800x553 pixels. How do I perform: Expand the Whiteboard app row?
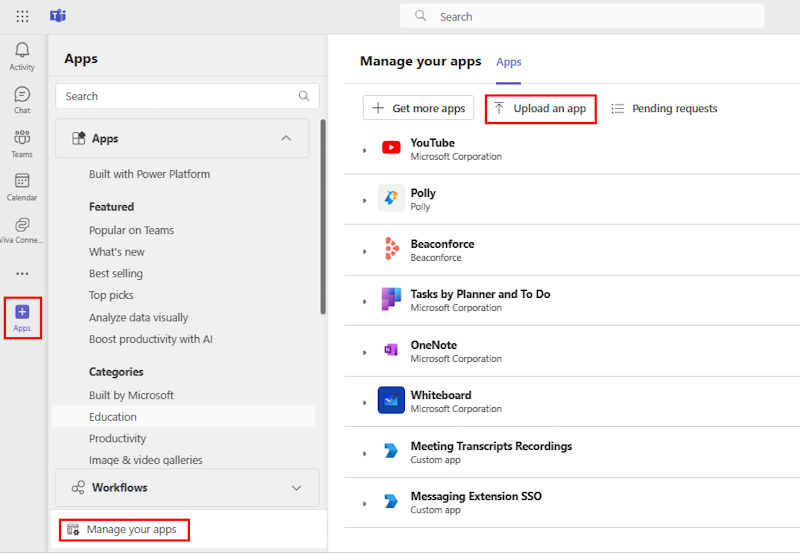(x=364, y=403)
